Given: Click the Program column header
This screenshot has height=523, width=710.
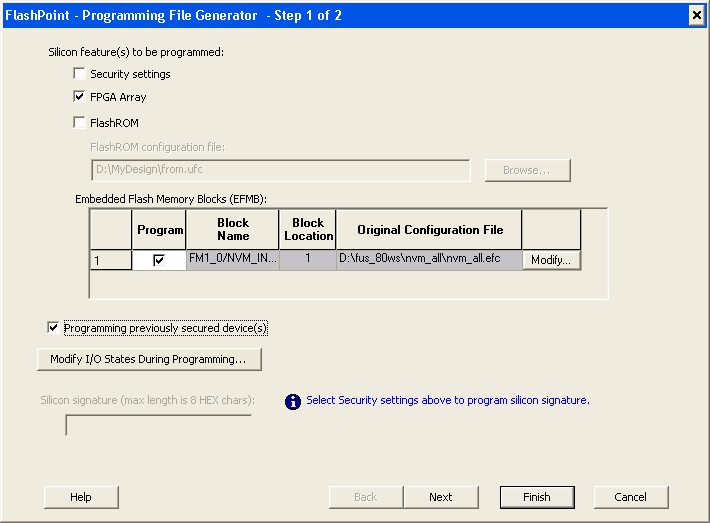Looking at the screenshot, I should pos(159,230).
